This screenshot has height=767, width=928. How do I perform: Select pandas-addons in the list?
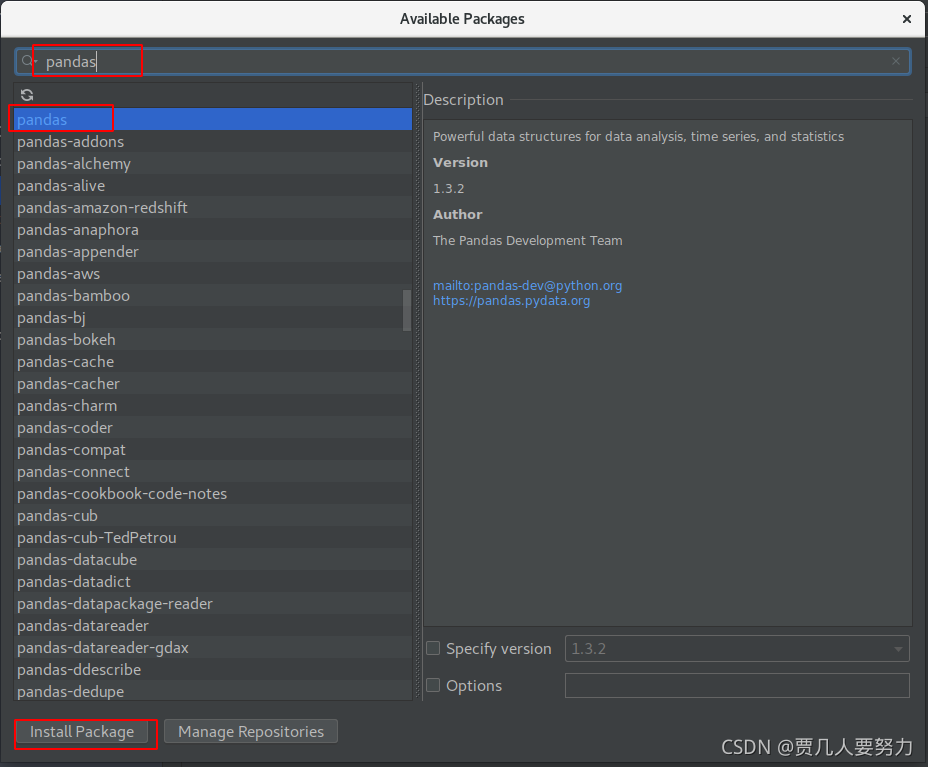point(213,141)
